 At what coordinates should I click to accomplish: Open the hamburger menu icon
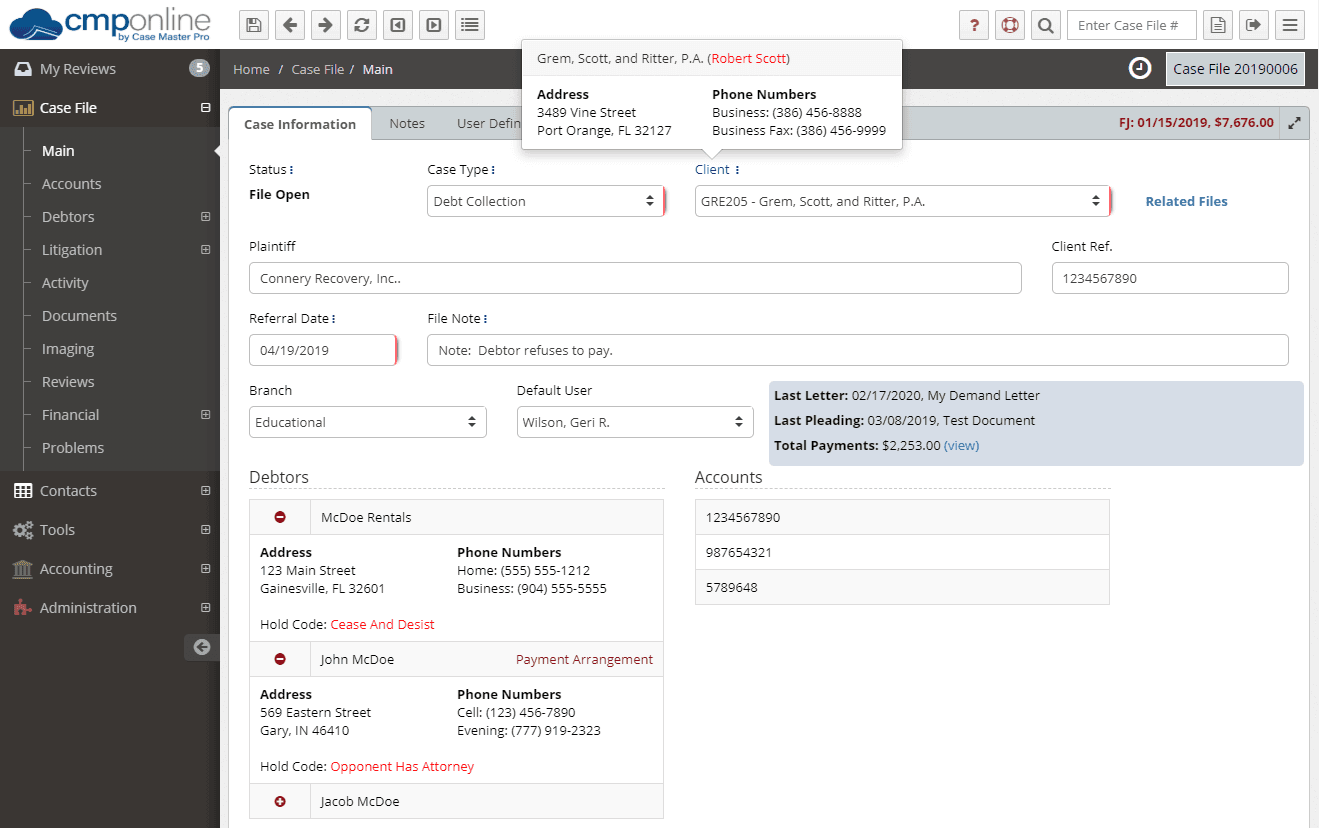[x=1290, y=25]
